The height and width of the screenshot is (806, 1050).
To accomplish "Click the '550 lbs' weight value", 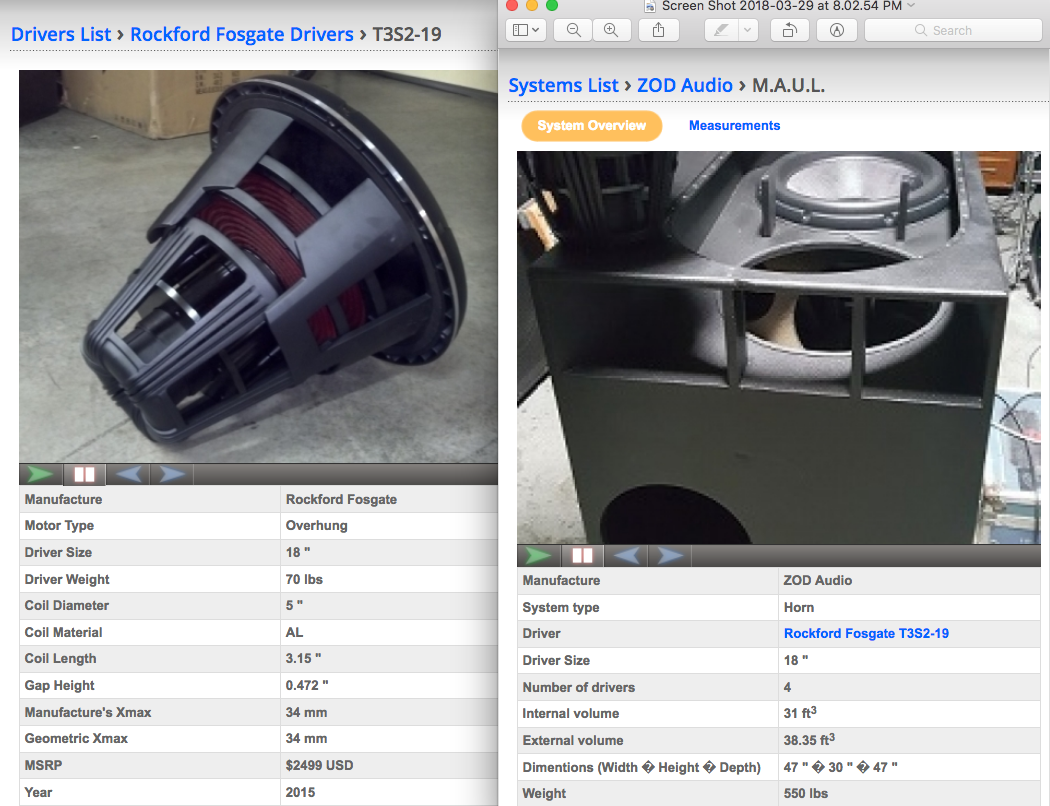I will (x=806, y=793).
